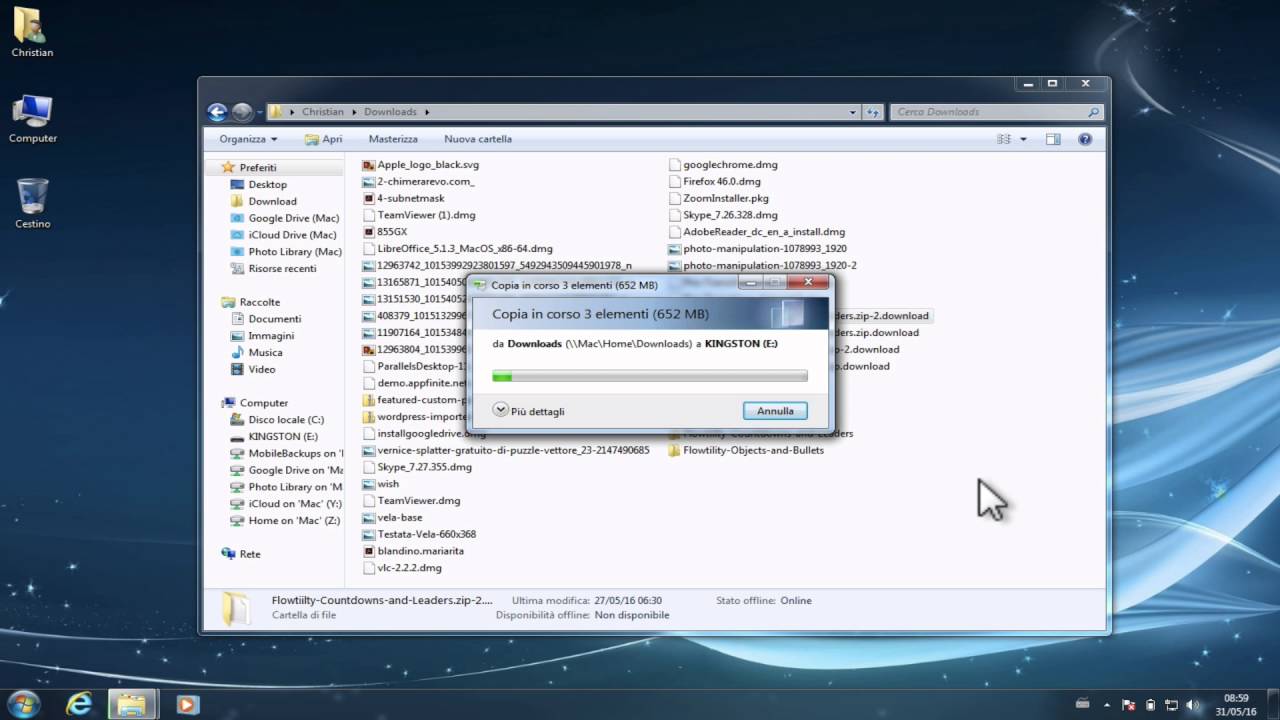
Task: Open Documenti library
Action: click(266, 319)
